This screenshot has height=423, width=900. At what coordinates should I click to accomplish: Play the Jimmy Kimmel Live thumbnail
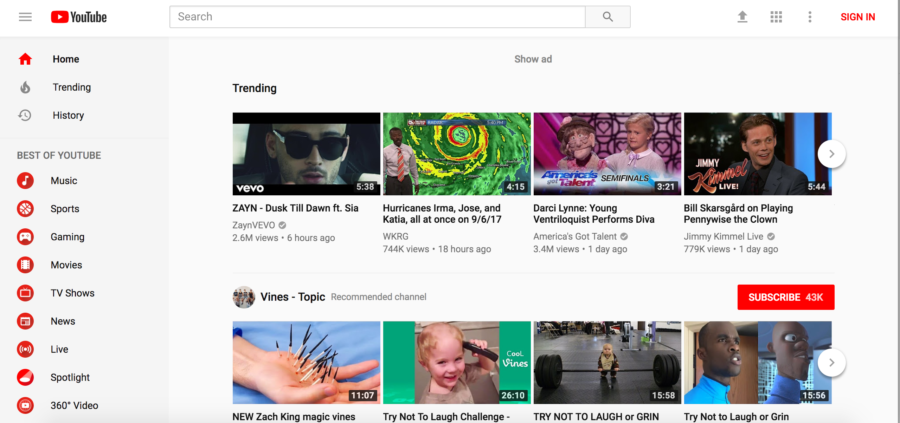[758, 154]
